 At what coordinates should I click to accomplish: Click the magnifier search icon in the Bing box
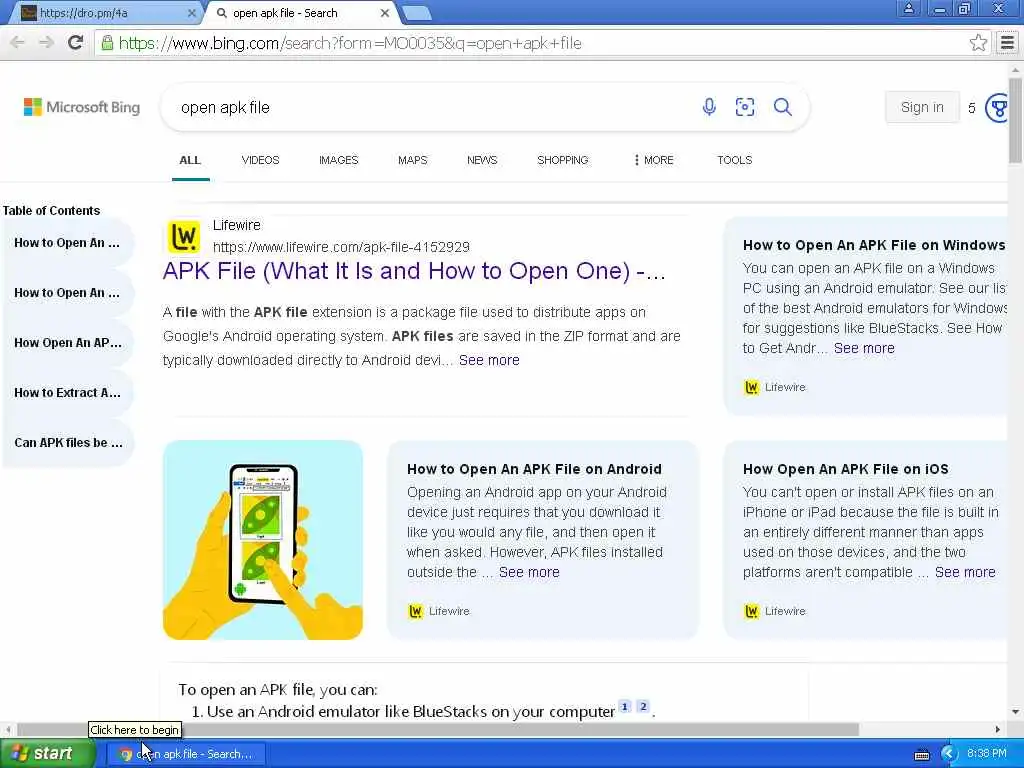782,106
